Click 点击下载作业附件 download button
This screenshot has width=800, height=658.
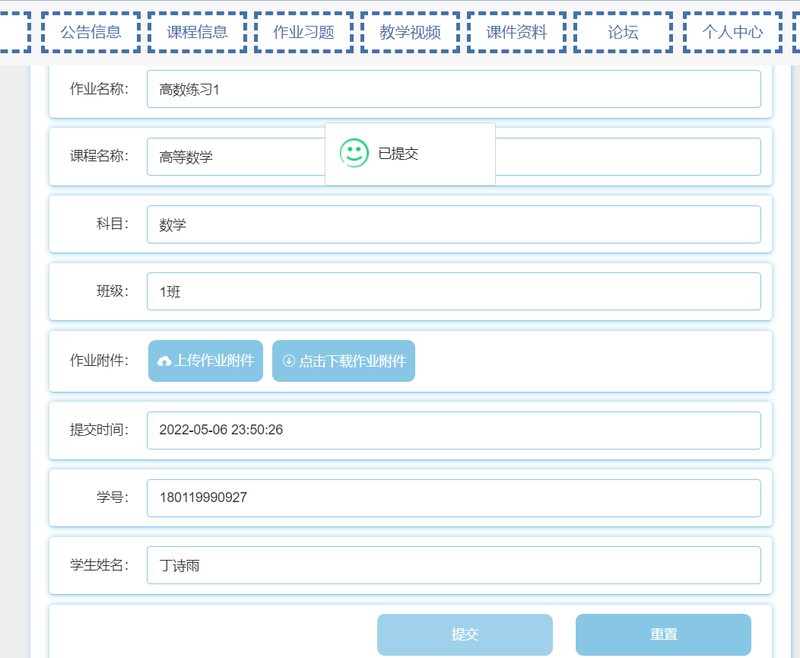coord(343,361)
